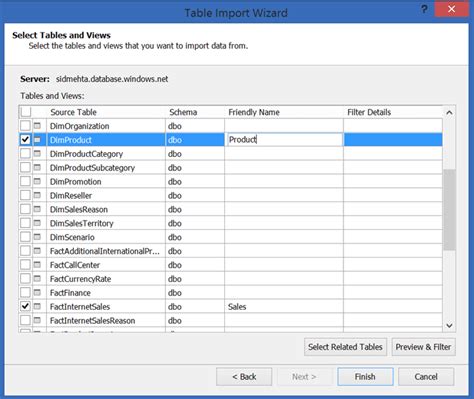Screen dimensions: 474x399
Task: Click the table icon beside FactCurrencyRate
Action: pos(37,278)
